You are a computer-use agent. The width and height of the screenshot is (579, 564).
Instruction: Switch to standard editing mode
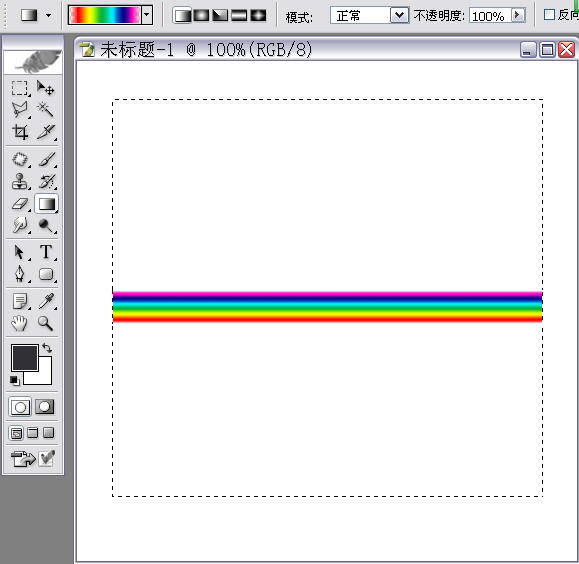20,407
